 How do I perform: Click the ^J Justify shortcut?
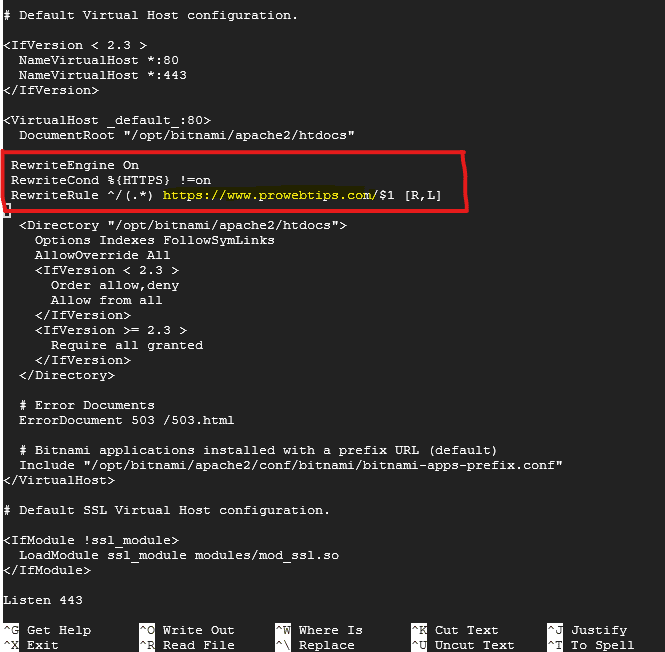coord(587,630)
